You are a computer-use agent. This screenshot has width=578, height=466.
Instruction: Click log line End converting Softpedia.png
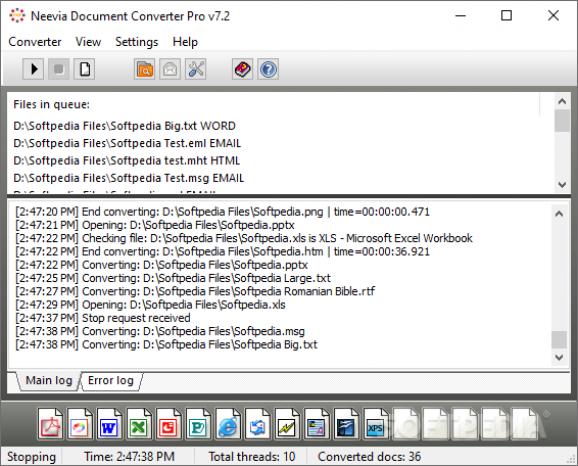223,212
